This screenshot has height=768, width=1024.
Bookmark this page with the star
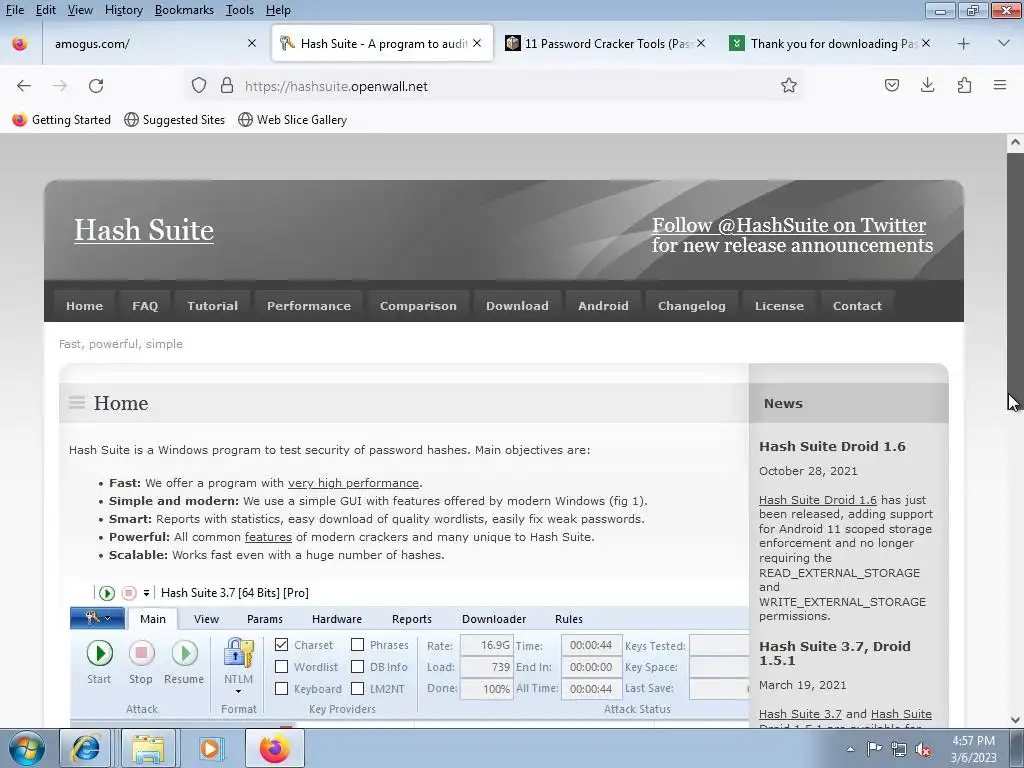pos(789,86)
